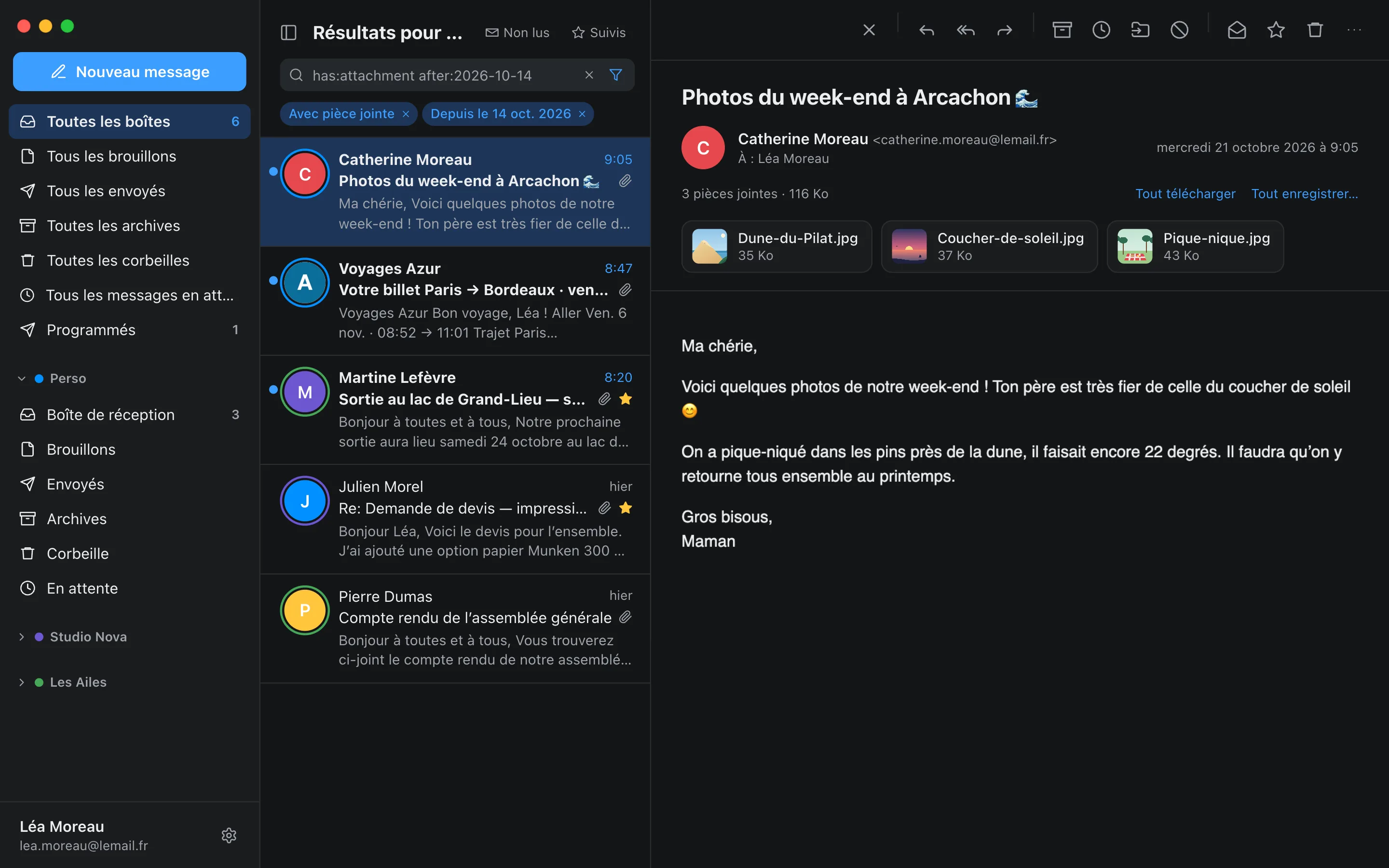Delete the message with the trash icon
The height and width of the screenshot is (868, 1389).
(1314, 30)
